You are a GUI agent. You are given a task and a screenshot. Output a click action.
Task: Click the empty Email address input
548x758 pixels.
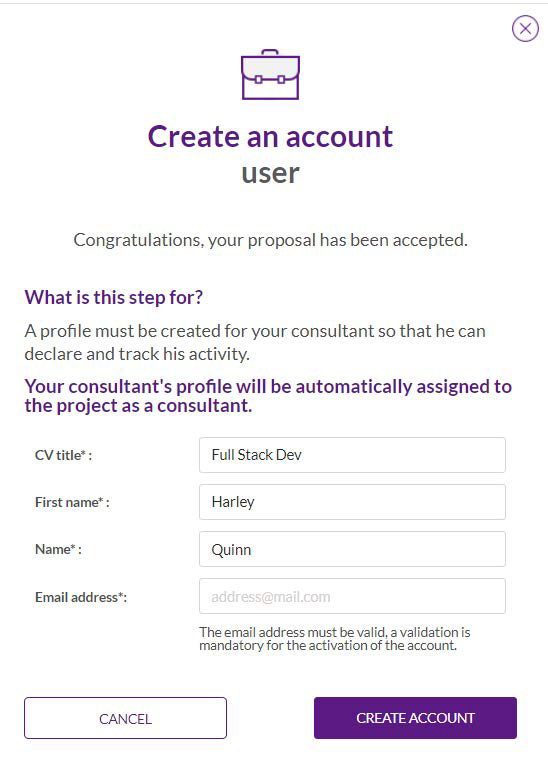point(352,596)
